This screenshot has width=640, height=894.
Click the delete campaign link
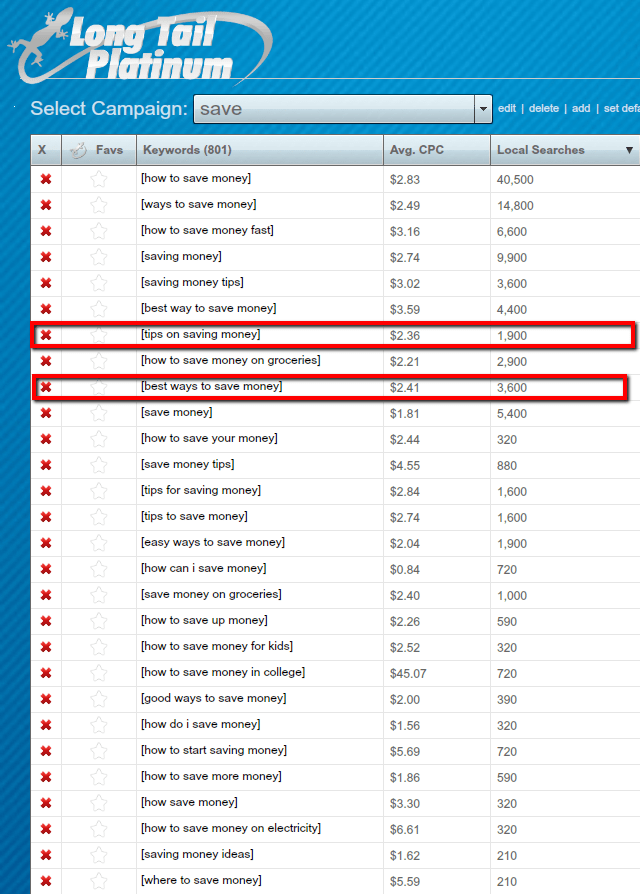(544, 108)
